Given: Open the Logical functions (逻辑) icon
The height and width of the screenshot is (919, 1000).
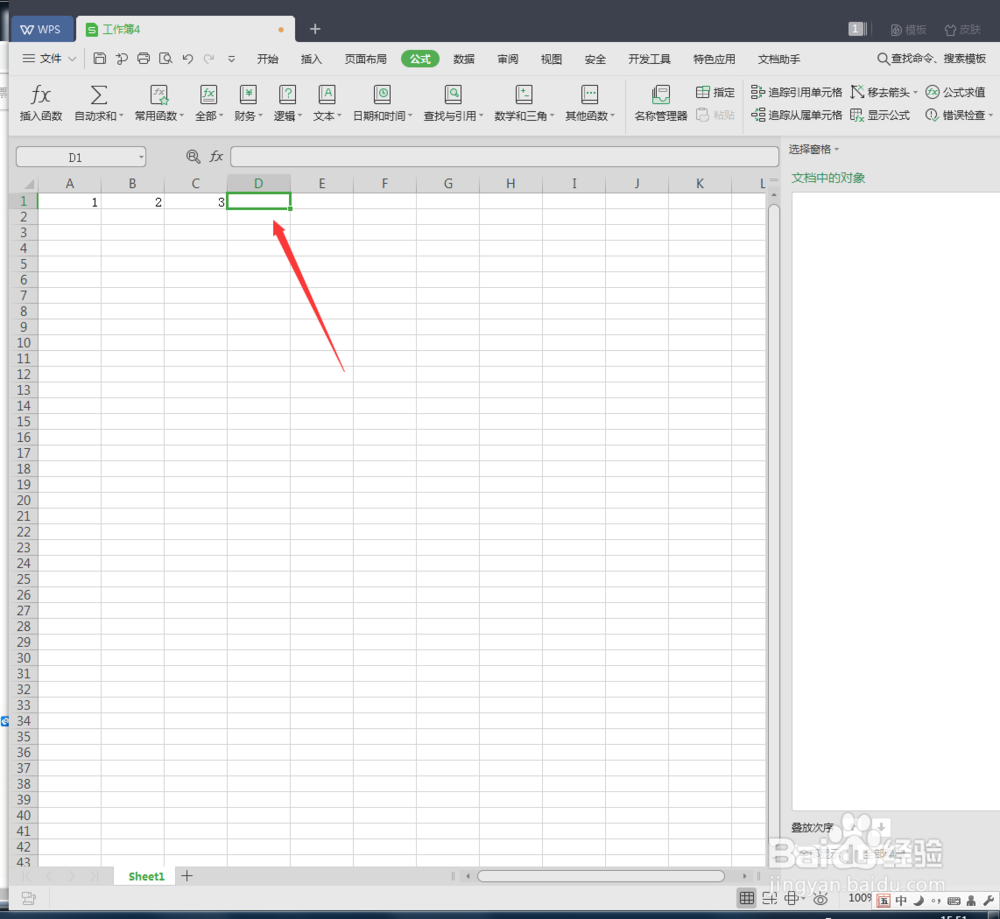Looking at the screenshot, I should (x=287, y=95).
